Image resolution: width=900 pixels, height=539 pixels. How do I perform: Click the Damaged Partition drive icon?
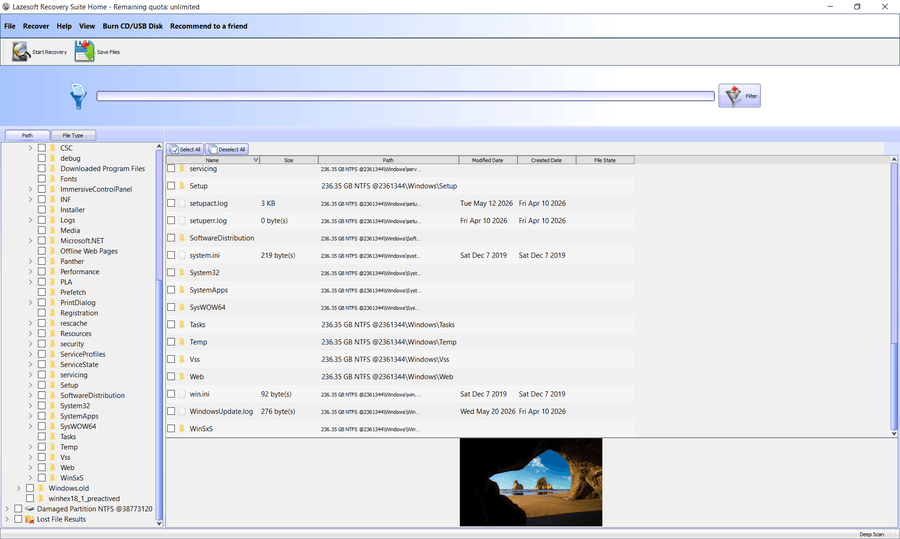[30, 509]
